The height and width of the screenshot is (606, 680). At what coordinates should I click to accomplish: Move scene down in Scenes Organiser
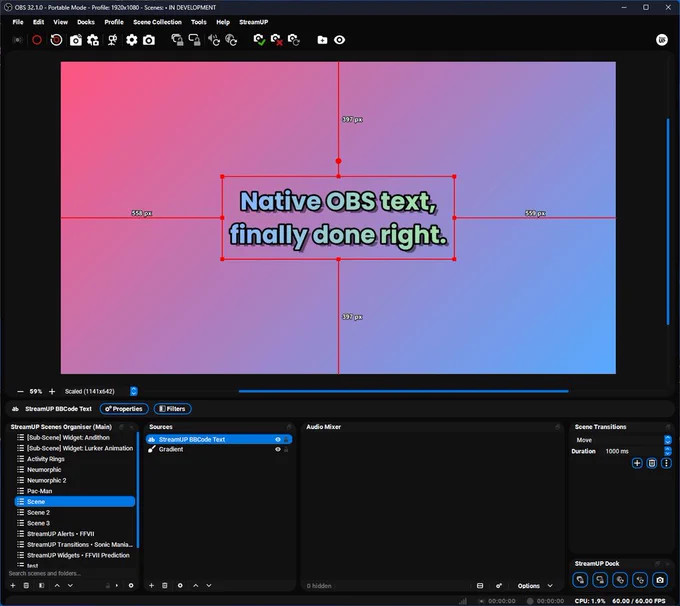(x=70, y=585)
